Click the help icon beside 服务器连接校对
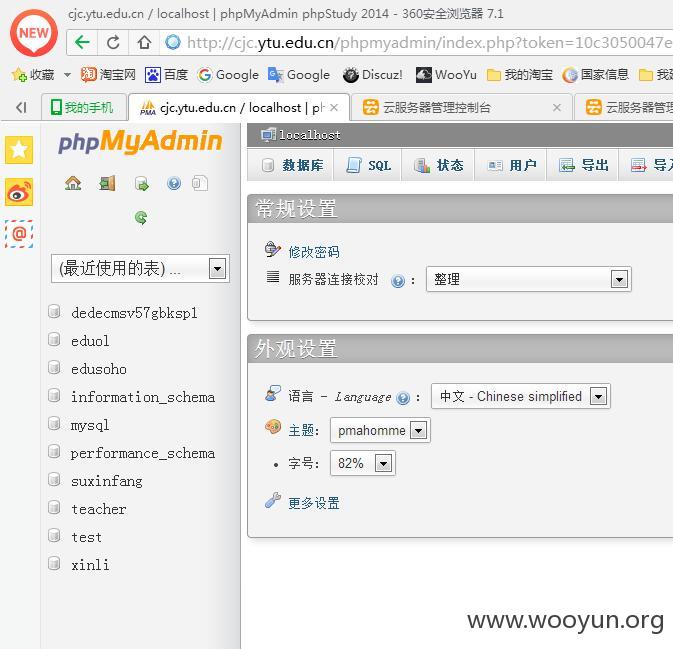This screenshot has height=649, width=673. [x=398, y=281]
